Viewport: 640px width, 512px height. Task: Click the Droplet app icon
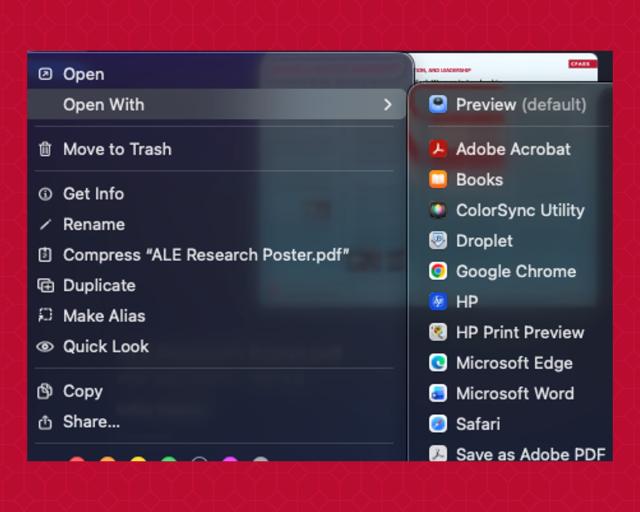(x=438, y=241)
